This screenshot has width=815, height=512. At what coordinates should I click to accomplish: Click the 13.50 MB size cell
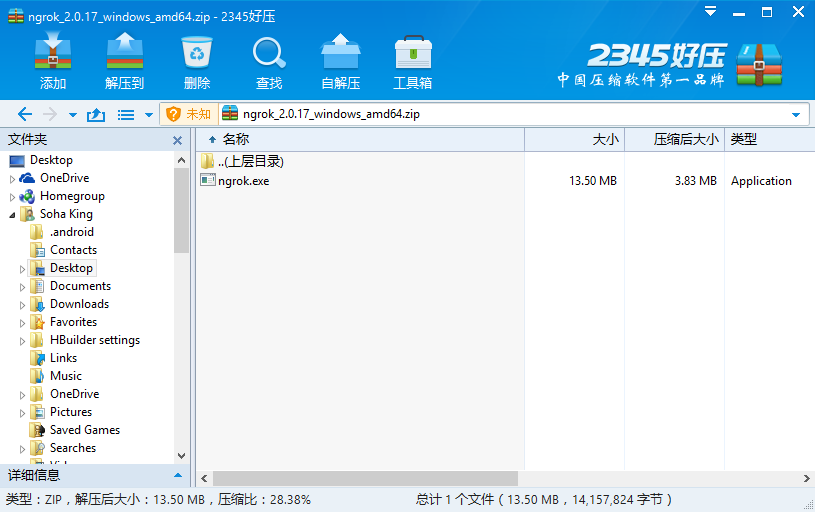click(x=593, y=181)
